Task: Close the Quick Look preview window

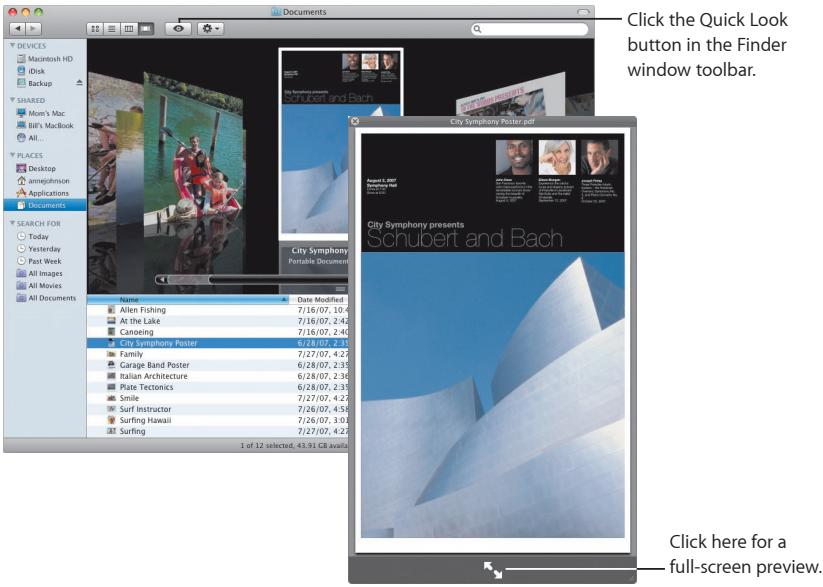Action: (x=355, y=121)
